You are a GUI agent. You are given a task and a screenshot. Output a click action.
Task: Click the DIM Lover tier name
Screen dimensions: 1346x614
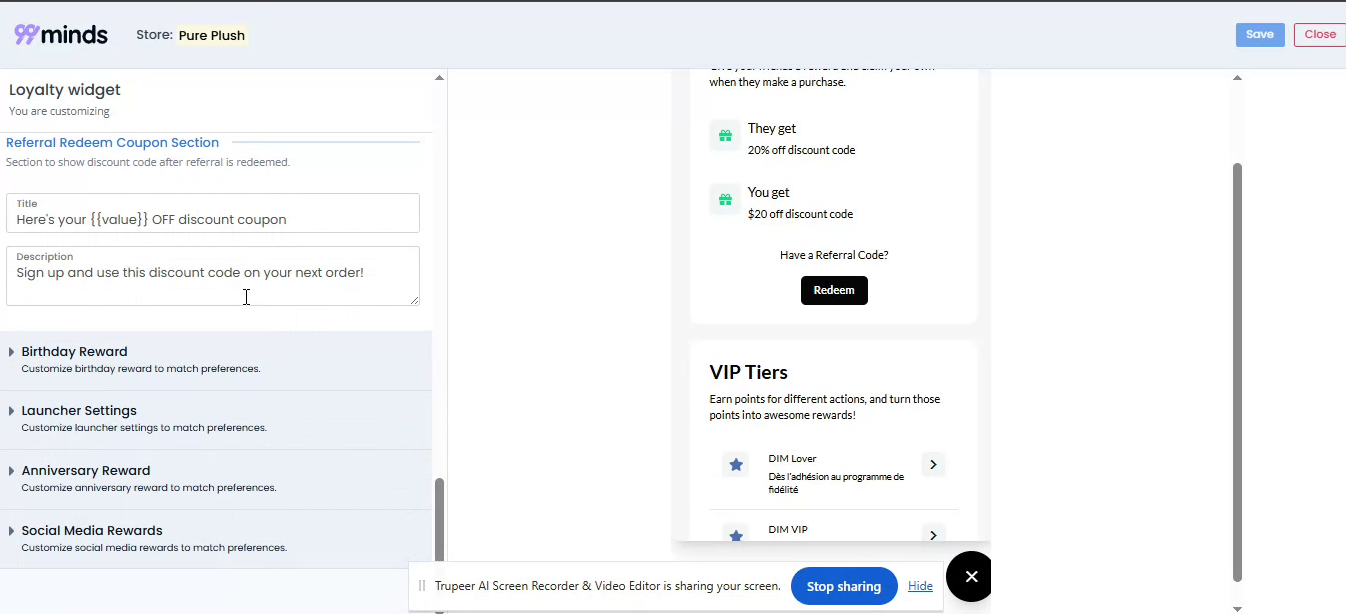(792, 459)
